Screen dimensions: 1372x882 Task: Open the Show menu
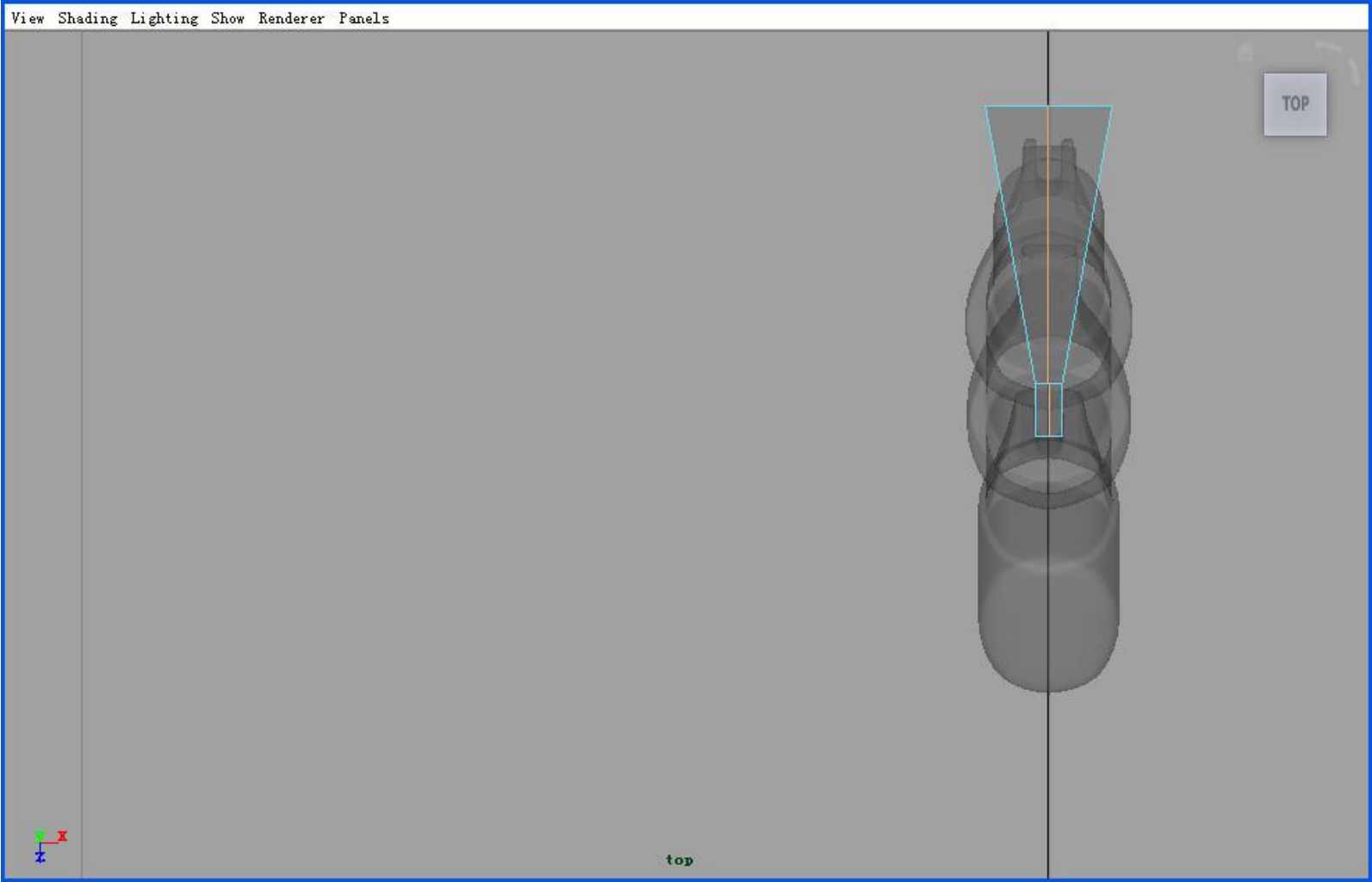pyautogui.click(x=227, y=18)
